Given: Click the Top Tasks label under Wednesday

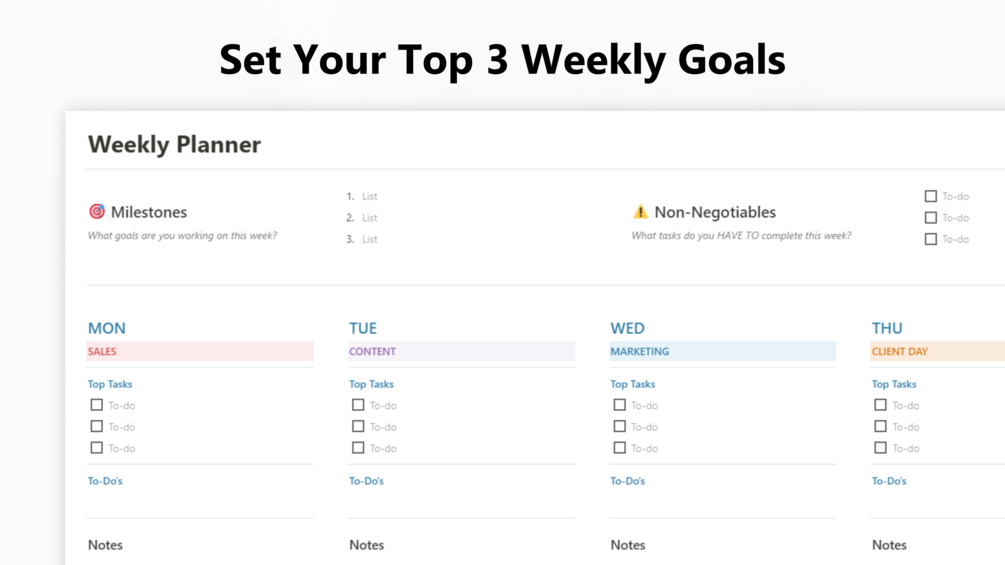Looking at the screenshot, I should point(632,384).
